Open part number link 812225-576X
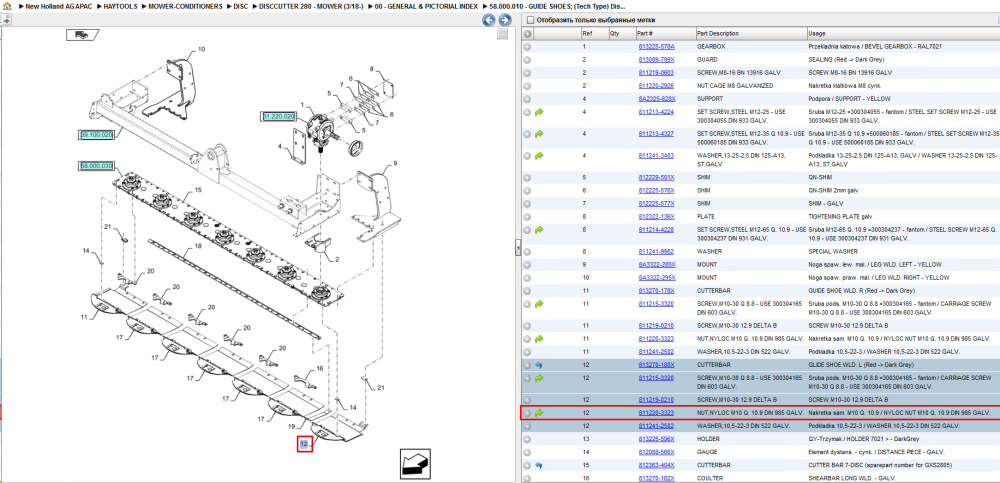 click(656, 190)
